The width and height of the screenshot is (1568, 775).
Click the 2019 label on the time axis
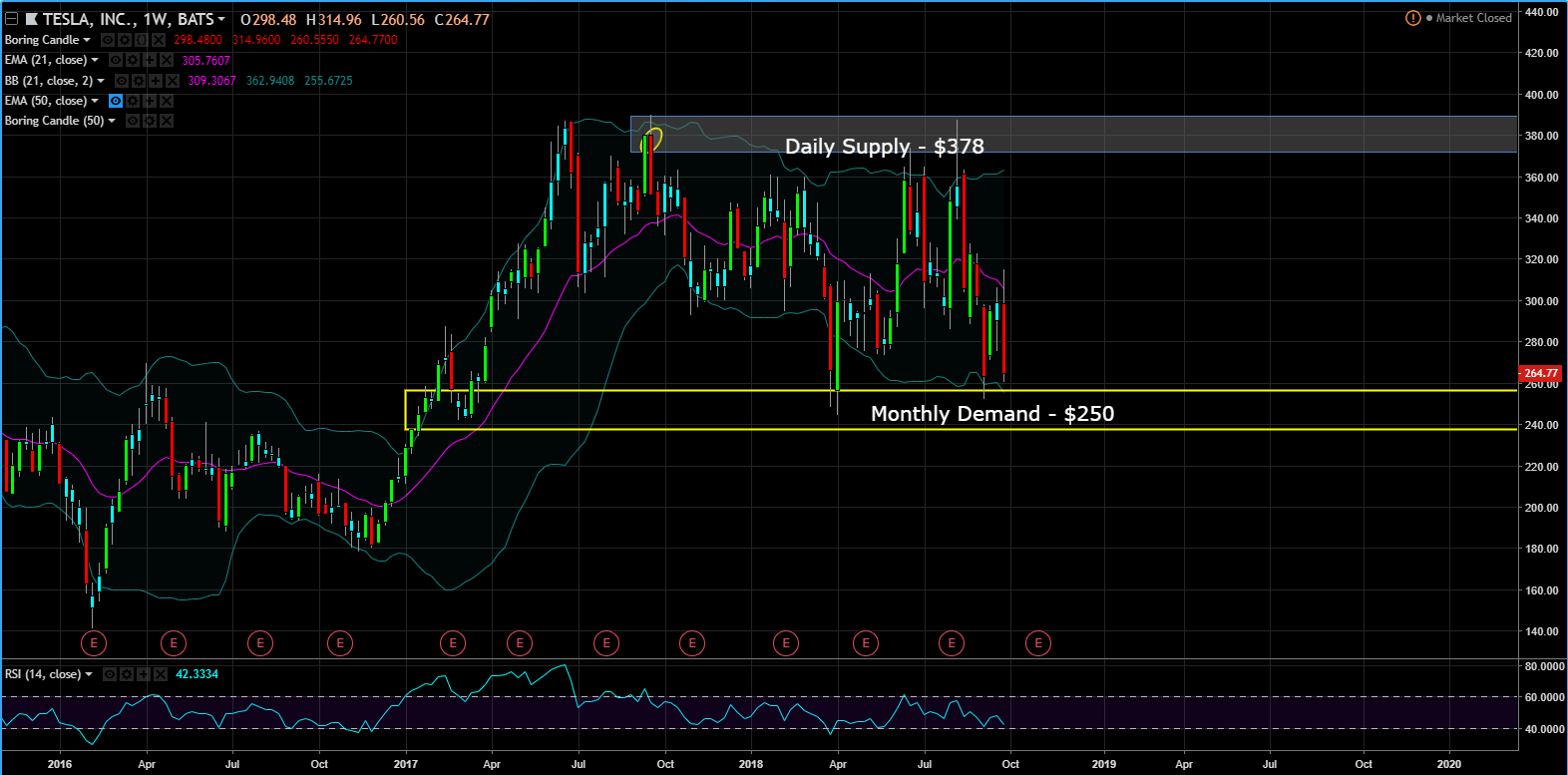click(x=1104, y=764)
